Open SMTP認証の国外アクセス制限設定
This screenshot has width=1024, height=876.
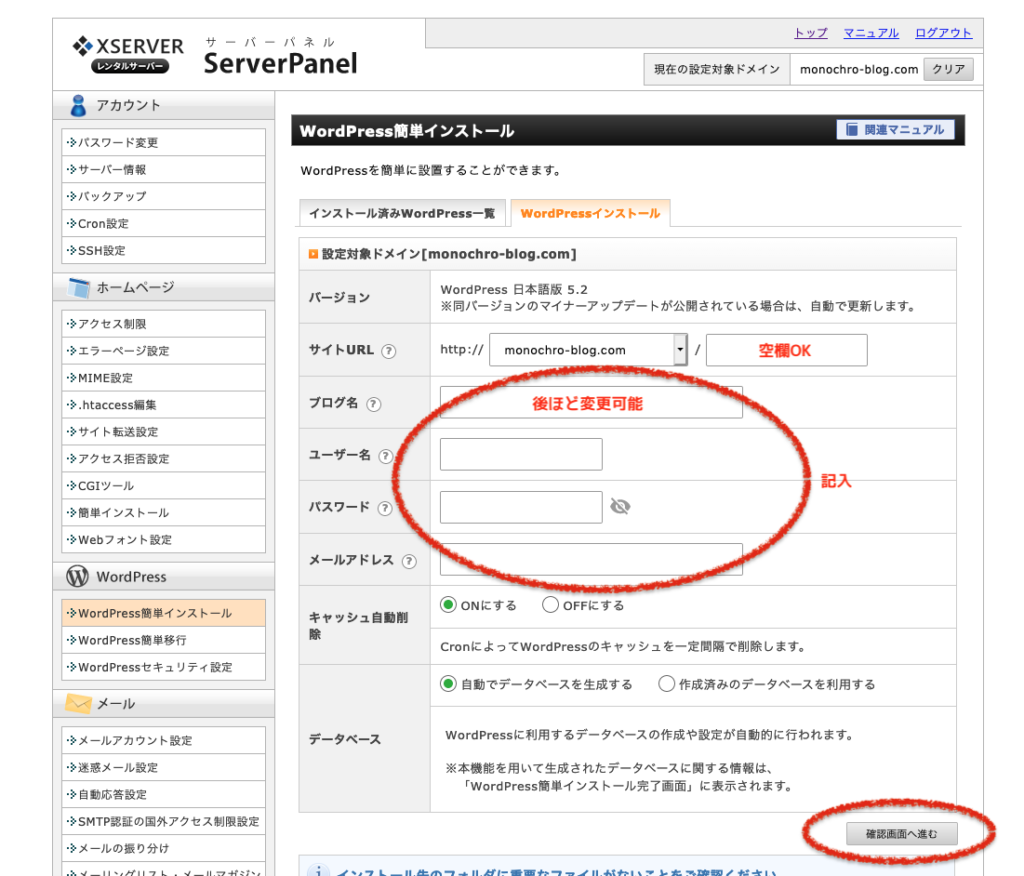[x=163, y=821]
